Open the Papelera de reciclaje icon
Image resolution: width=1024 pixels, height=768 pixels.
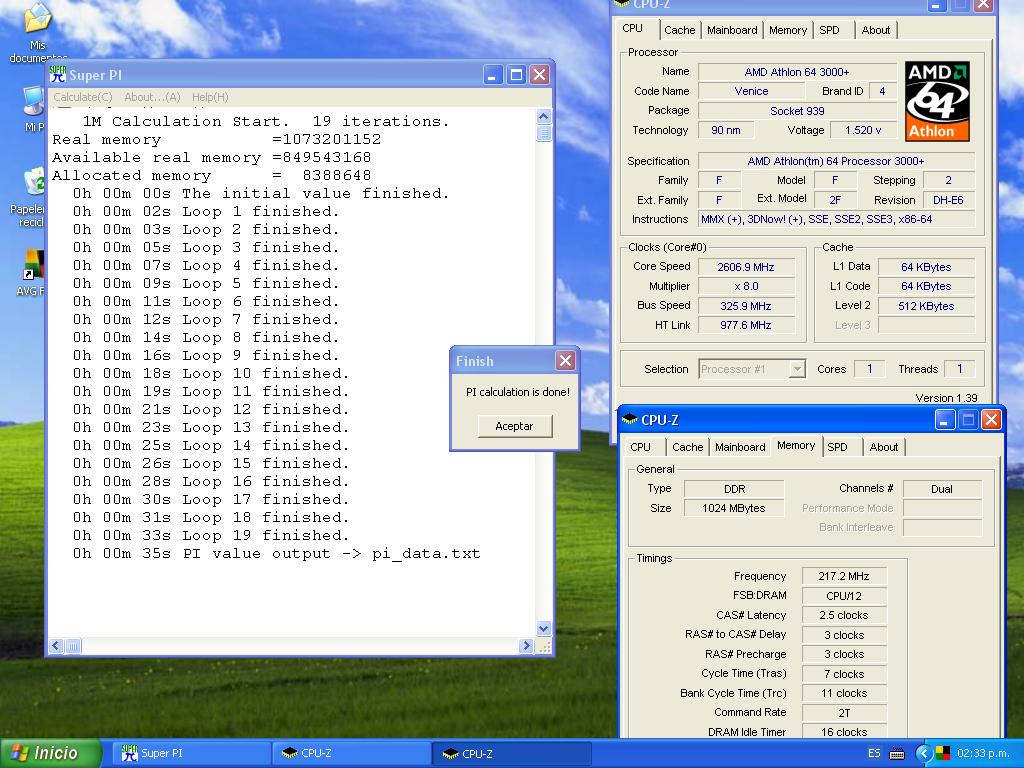pyautogui.click(x=35, y=182)
